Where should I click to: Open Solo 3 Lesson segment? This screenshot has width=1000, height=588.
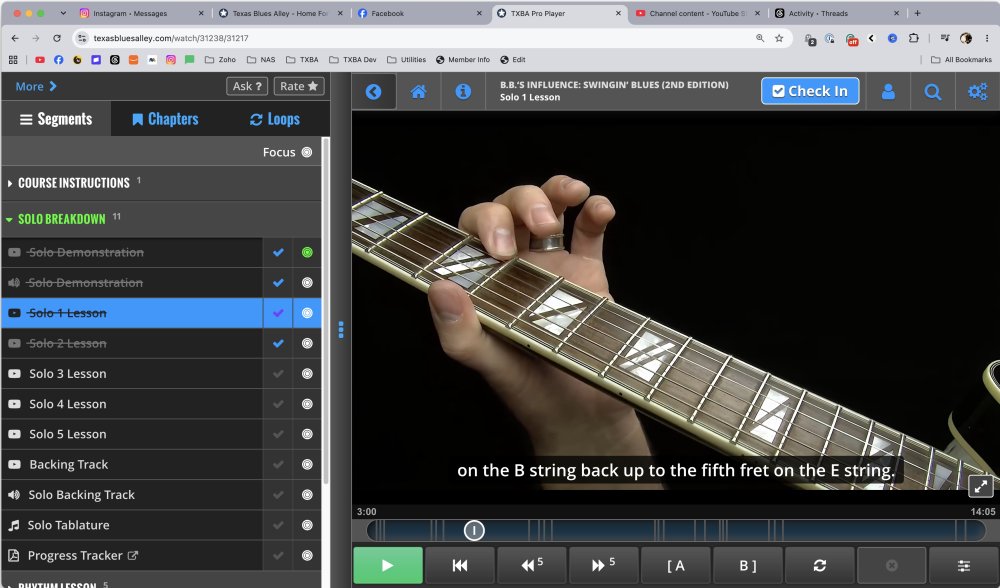pos(132,374)
